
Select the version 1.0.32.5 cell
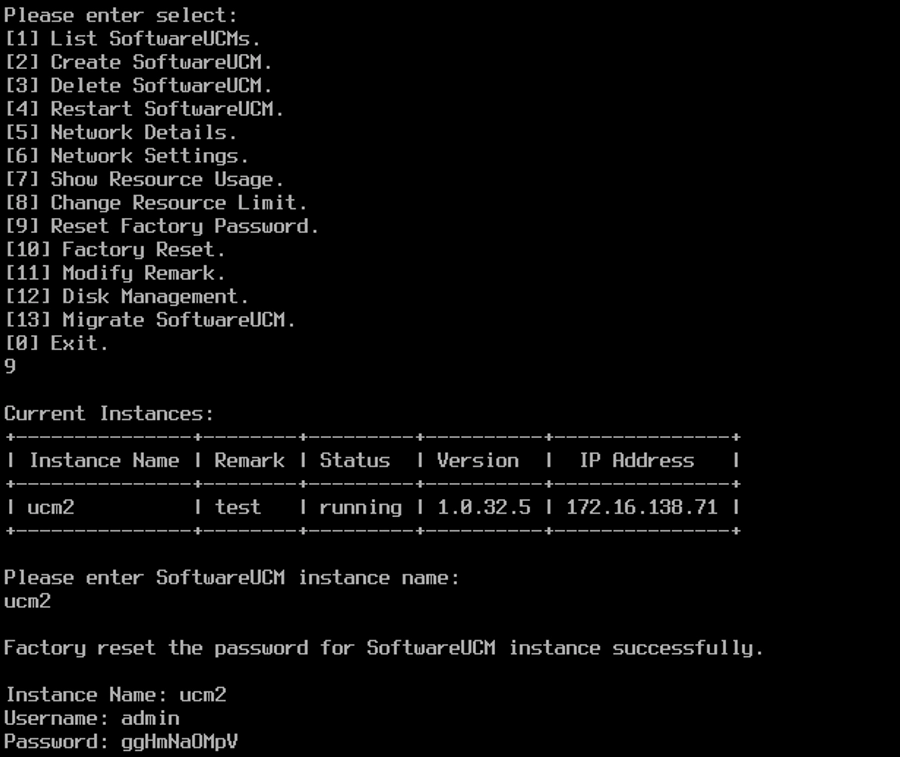484,507
